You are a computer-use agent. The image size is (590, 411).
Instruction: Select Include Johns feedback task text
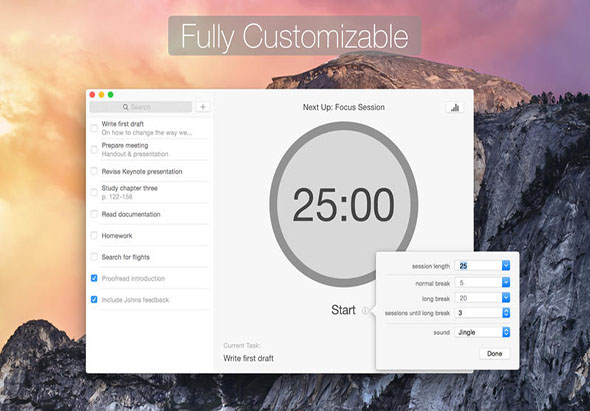coord(135,300)
